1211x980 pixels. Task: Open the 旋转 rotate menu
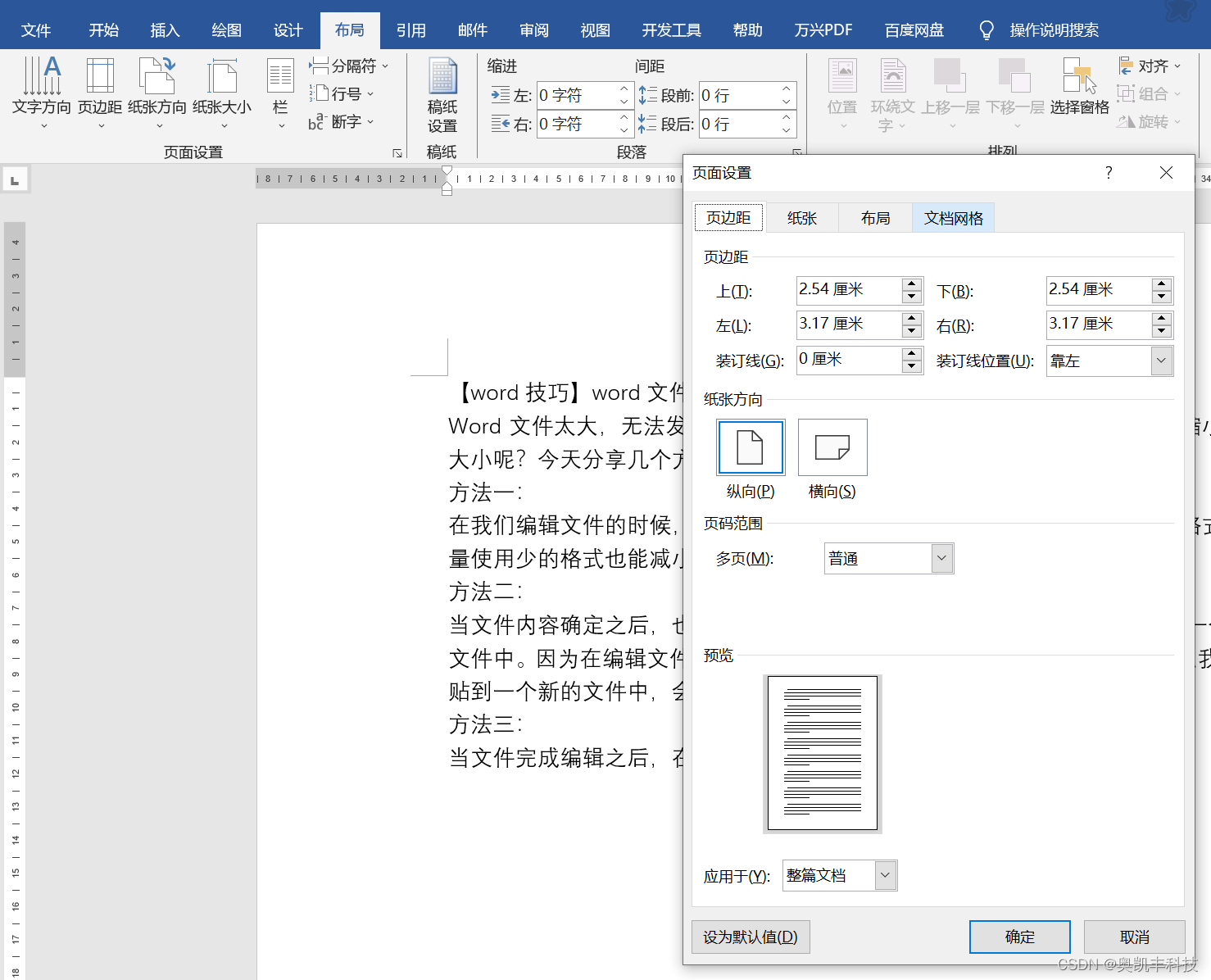1150,121
